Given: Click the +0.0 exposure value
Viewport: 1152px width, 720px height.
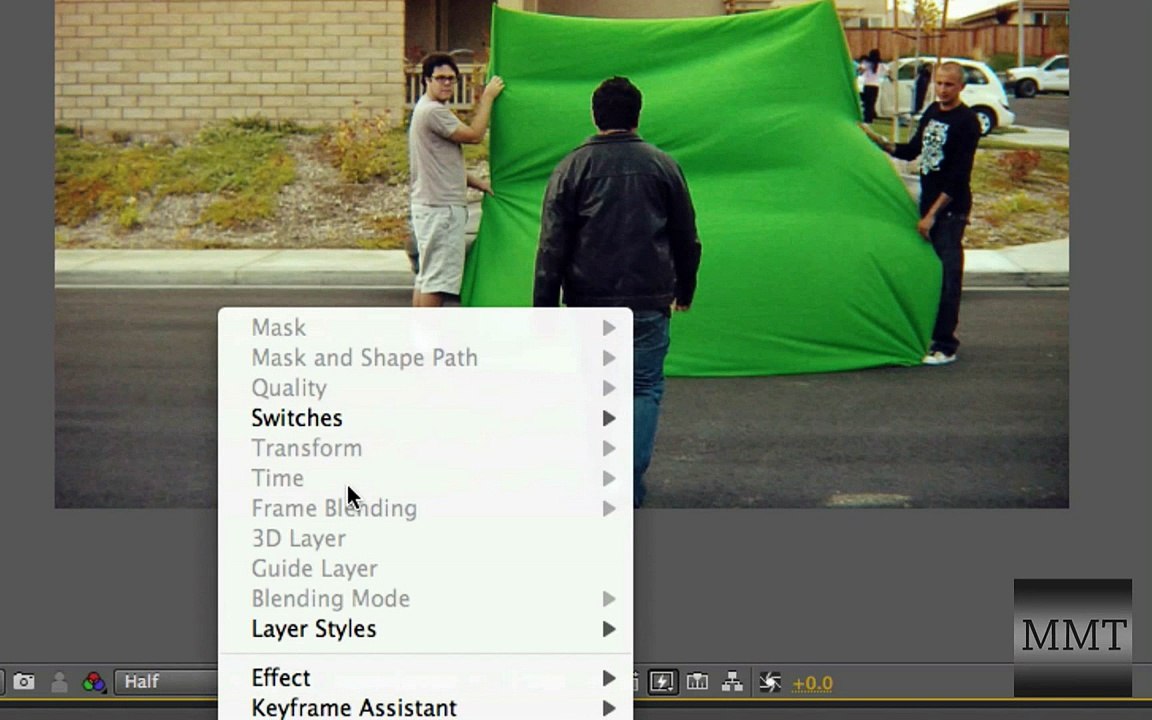Looking at the screenshot, I should 812,683.
